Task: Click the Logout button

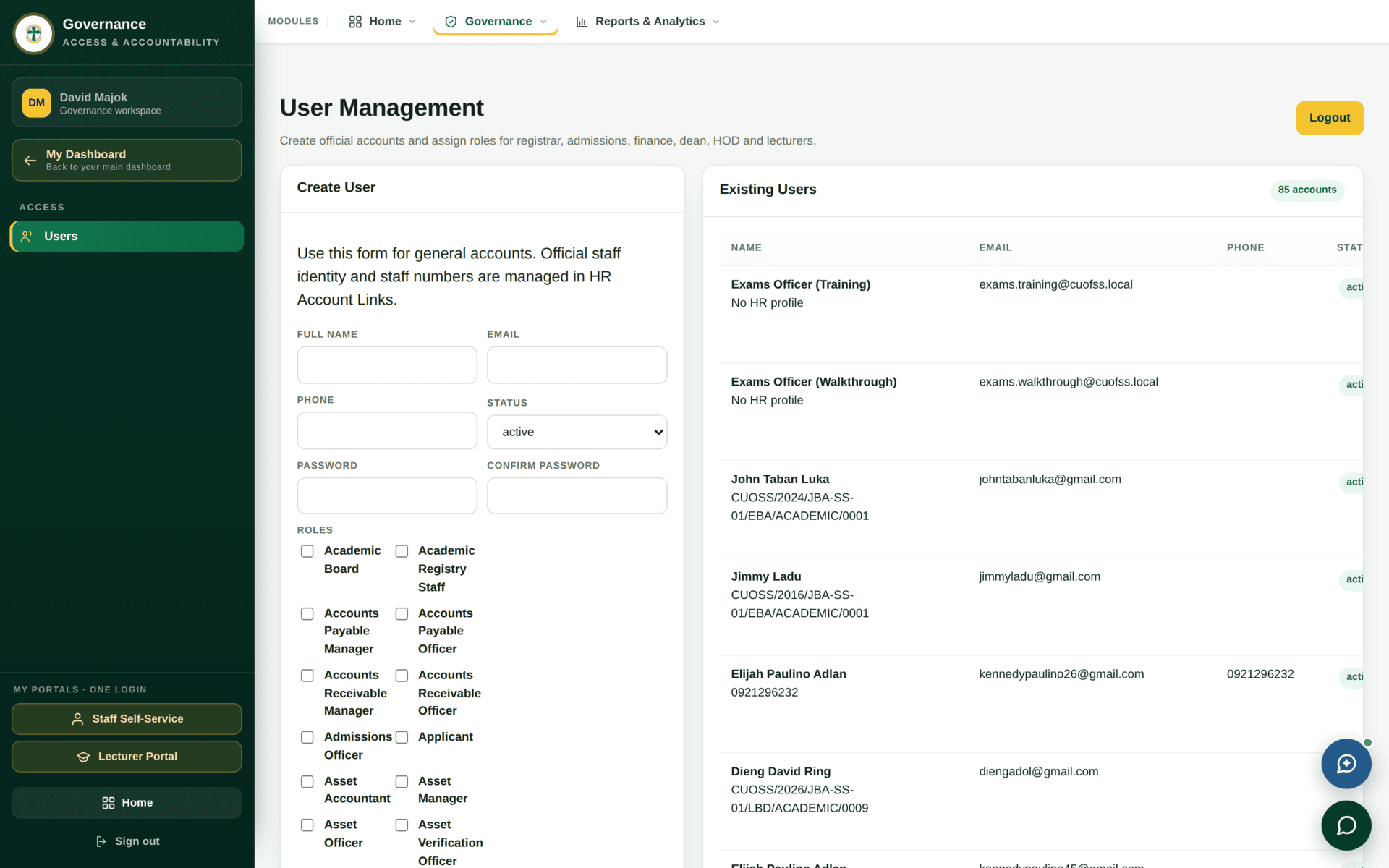Action: point(1330,118)
